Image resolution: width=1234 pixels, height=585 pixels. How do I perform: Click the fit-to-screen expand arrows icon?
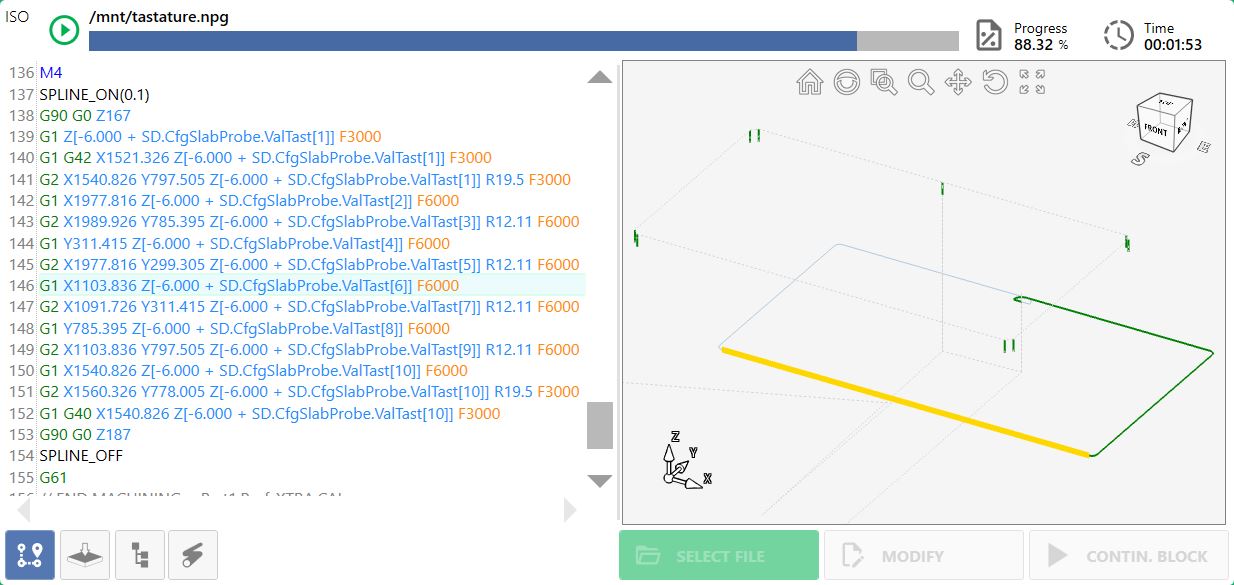(x=1032, y=82)
